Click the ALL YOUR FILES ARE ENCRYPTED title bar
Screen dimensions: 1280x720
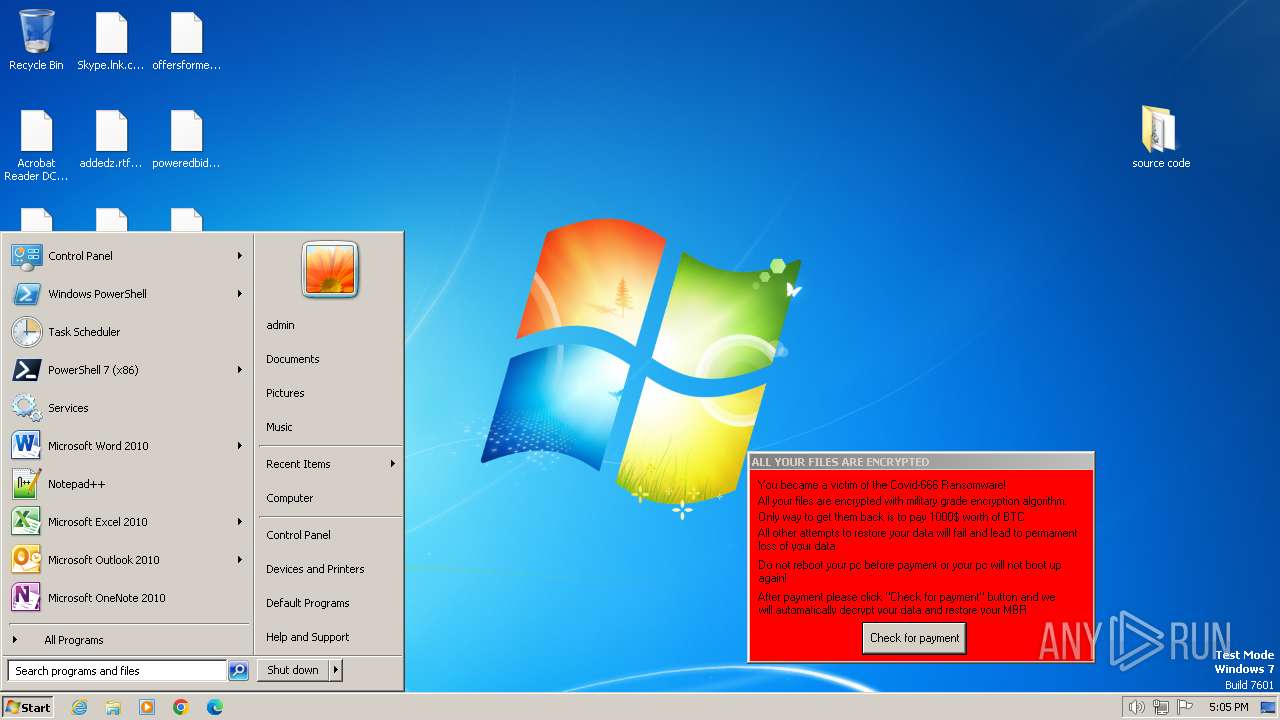tap(921, 462)
